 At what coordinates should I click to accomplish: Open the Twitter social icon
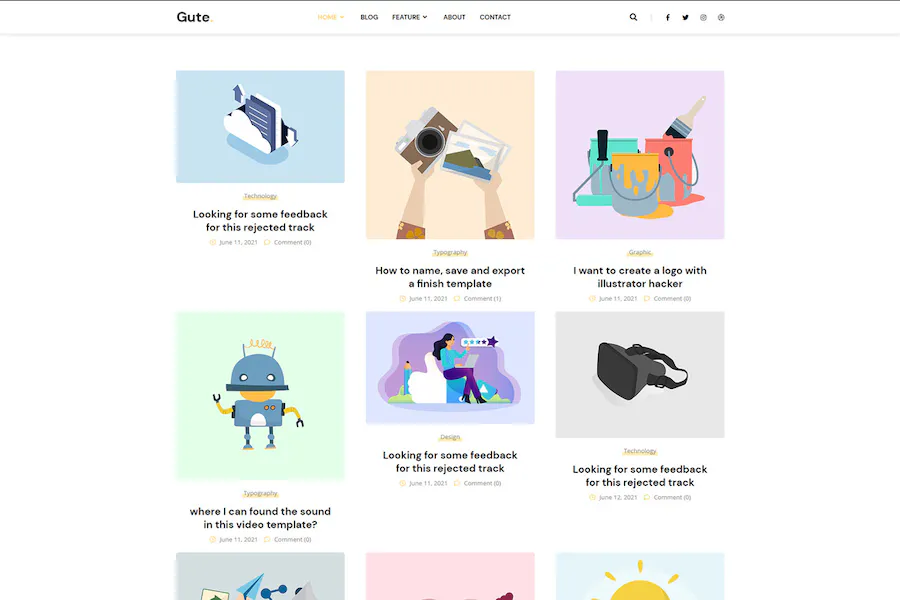(685, 17)
